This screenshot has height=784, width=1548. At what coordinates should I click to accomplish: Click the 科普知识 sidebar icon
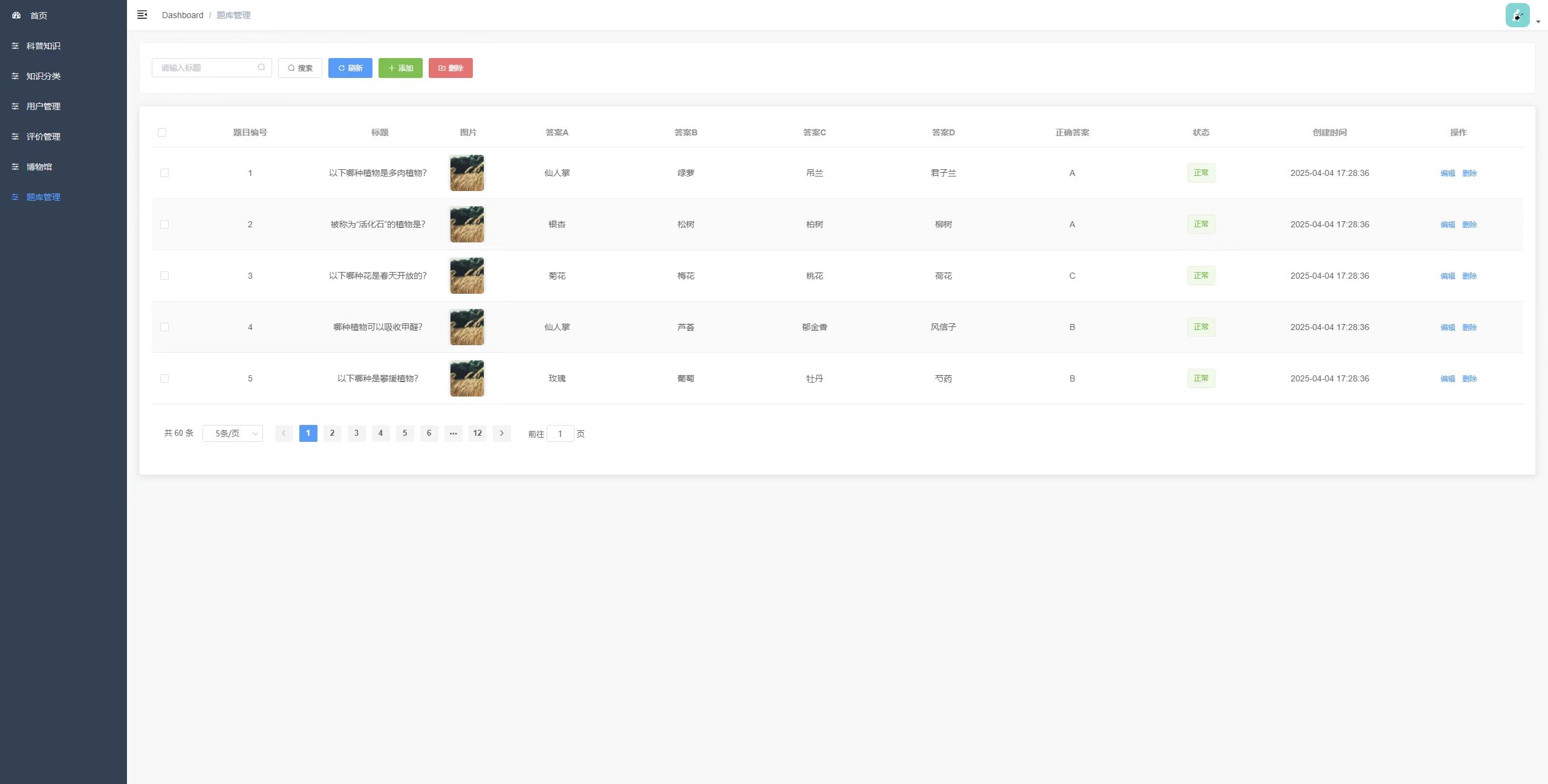(15, 46)
